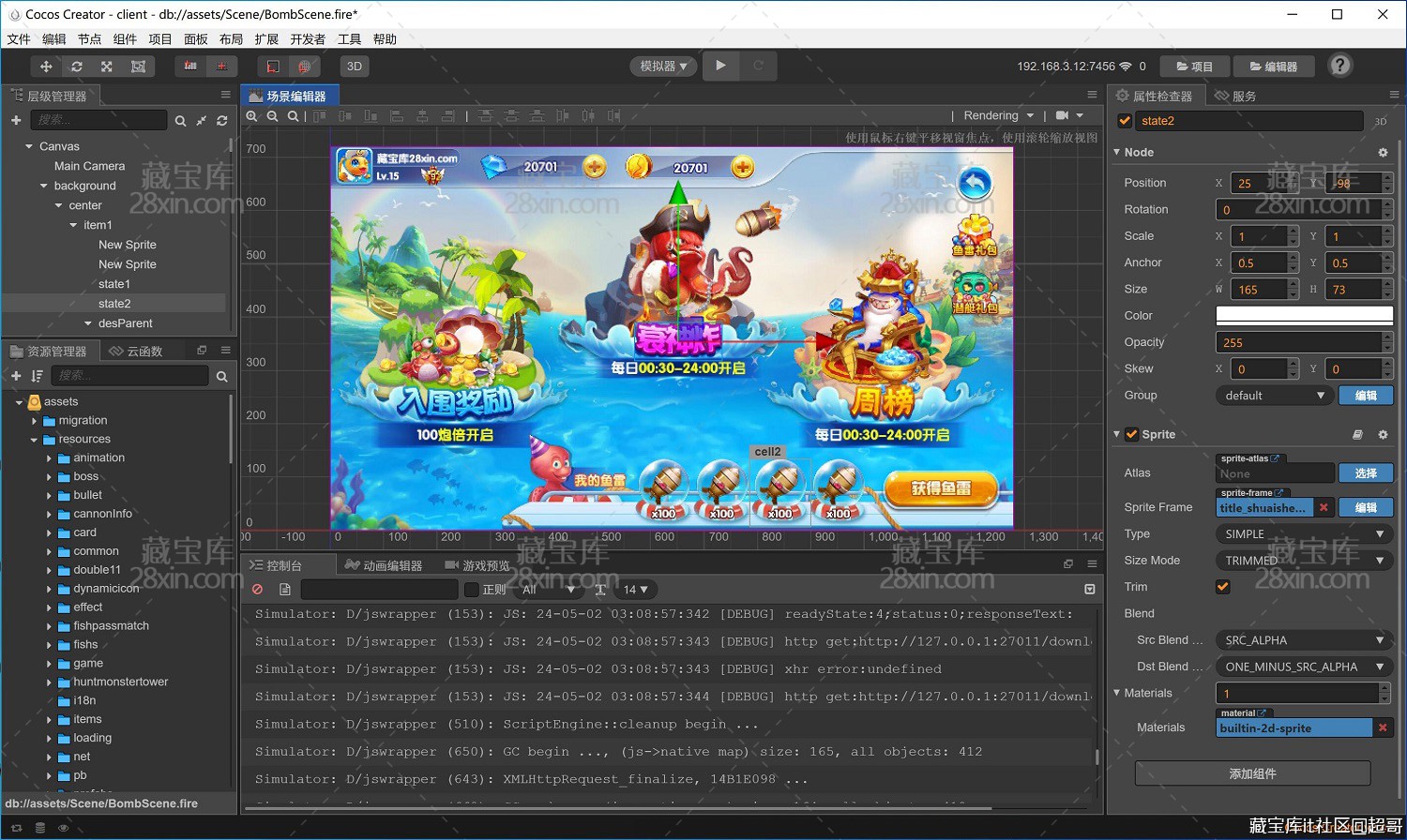Expand the migration folder
The image size is (1407, 840).
point(35,421)
